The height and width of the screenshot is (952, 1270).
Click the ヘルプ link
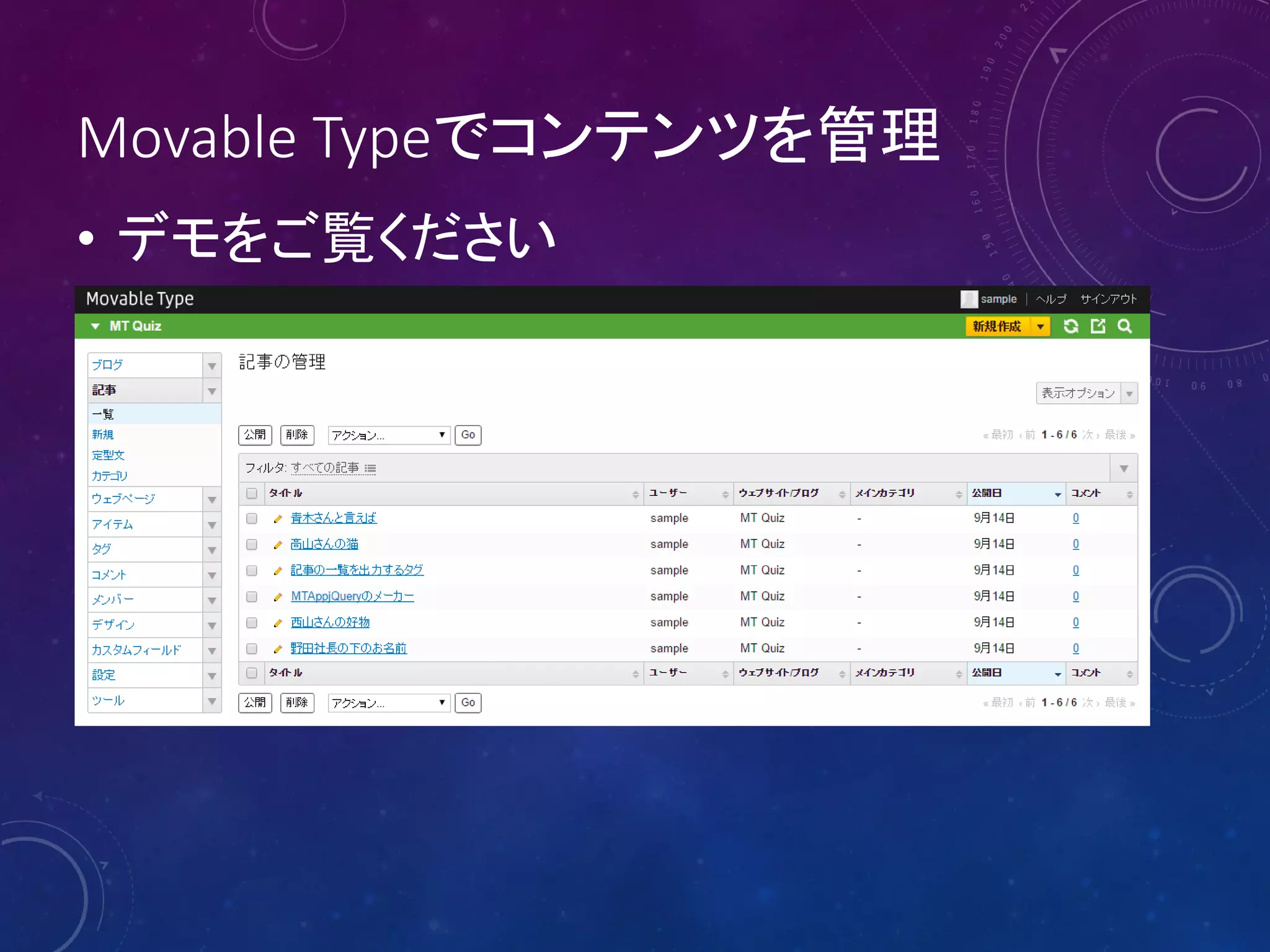(x=1051, y=299)
